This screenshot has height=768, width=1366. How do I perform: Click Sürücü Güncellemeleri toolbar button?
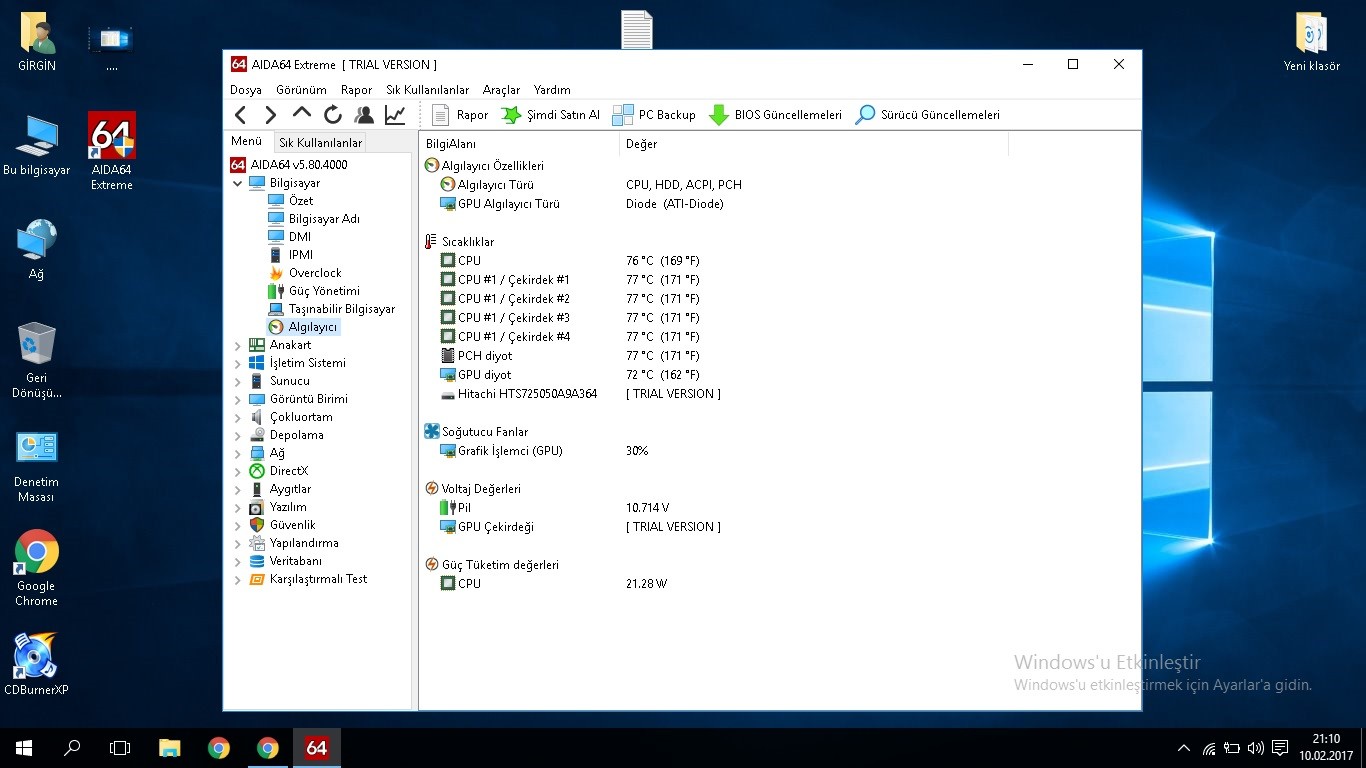(927, 115)
